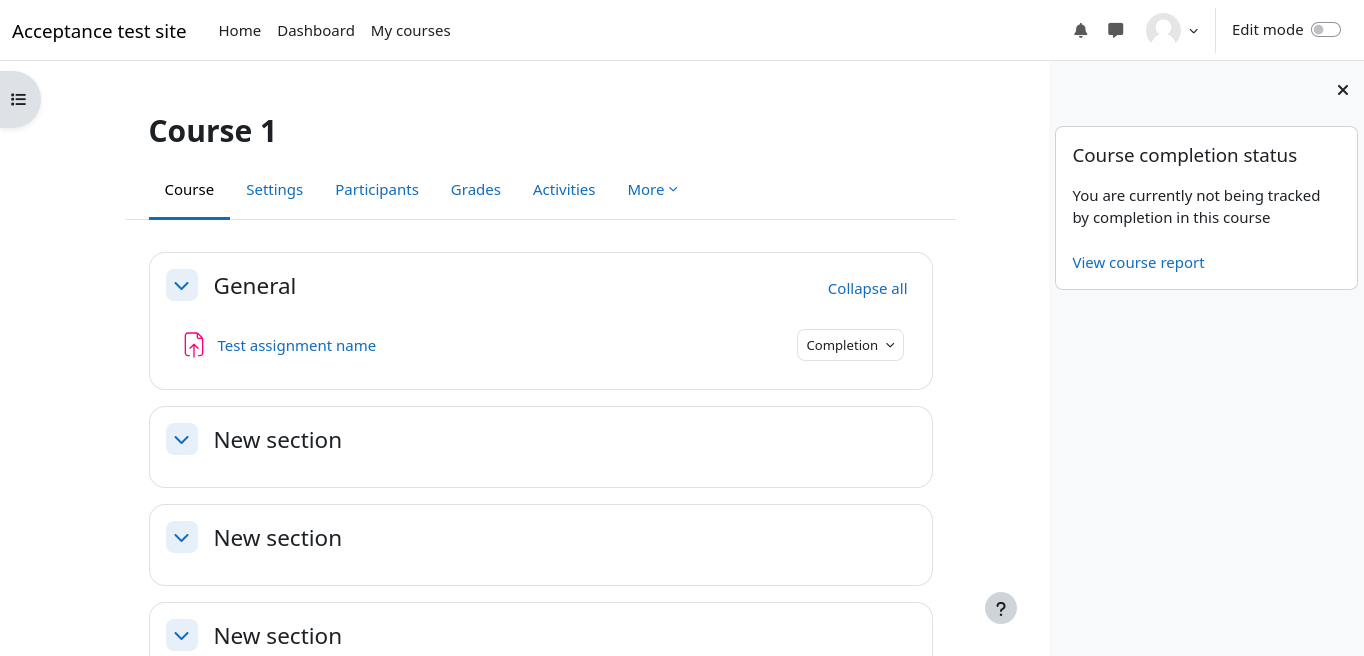Toggle Edit mode switch on
This screenshot has width=1364, height=656.
(1325, 30)
